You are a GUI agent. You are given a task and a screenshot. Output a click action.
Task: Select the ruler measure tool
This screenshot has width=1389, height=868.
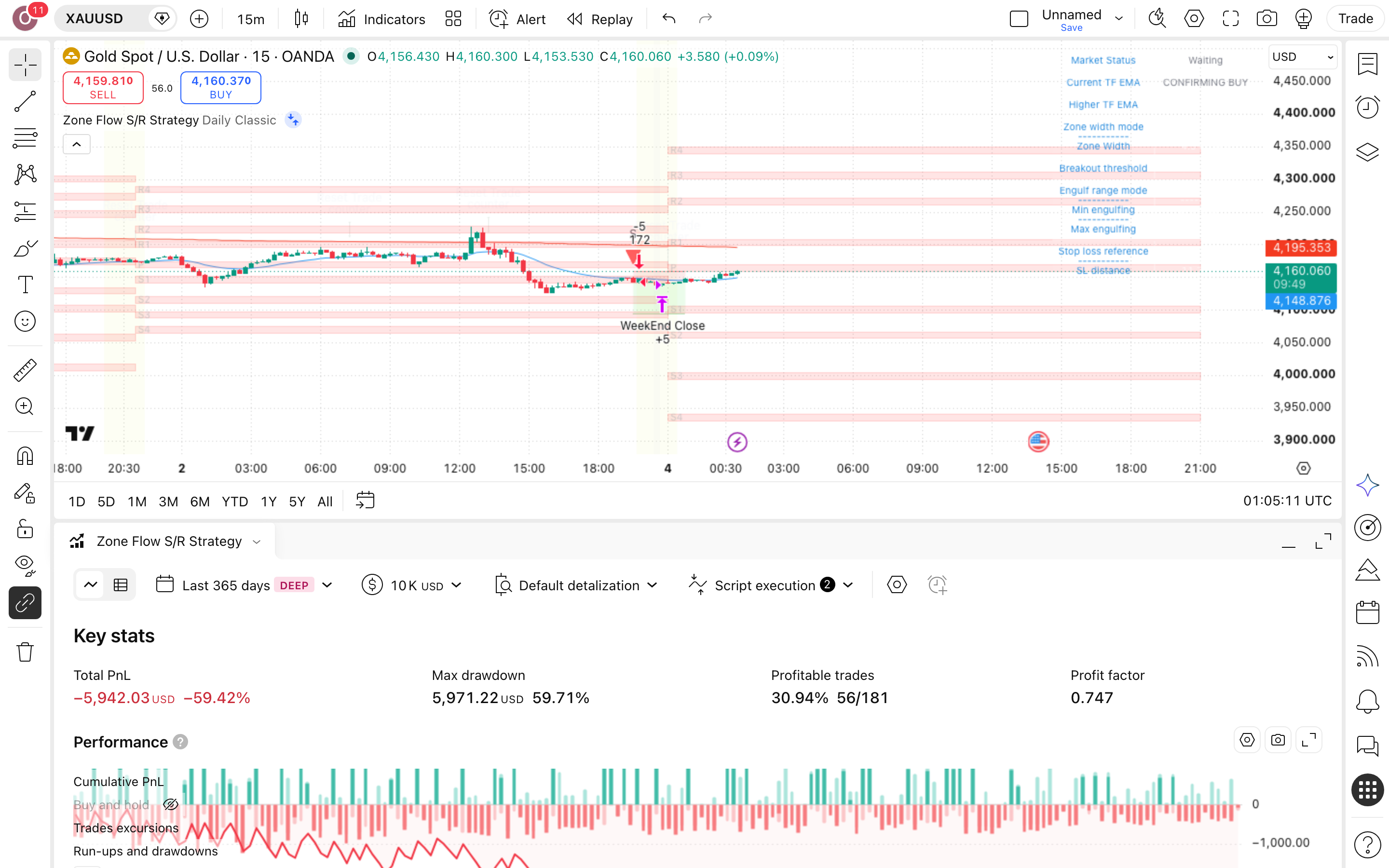[x=25, y=370]
